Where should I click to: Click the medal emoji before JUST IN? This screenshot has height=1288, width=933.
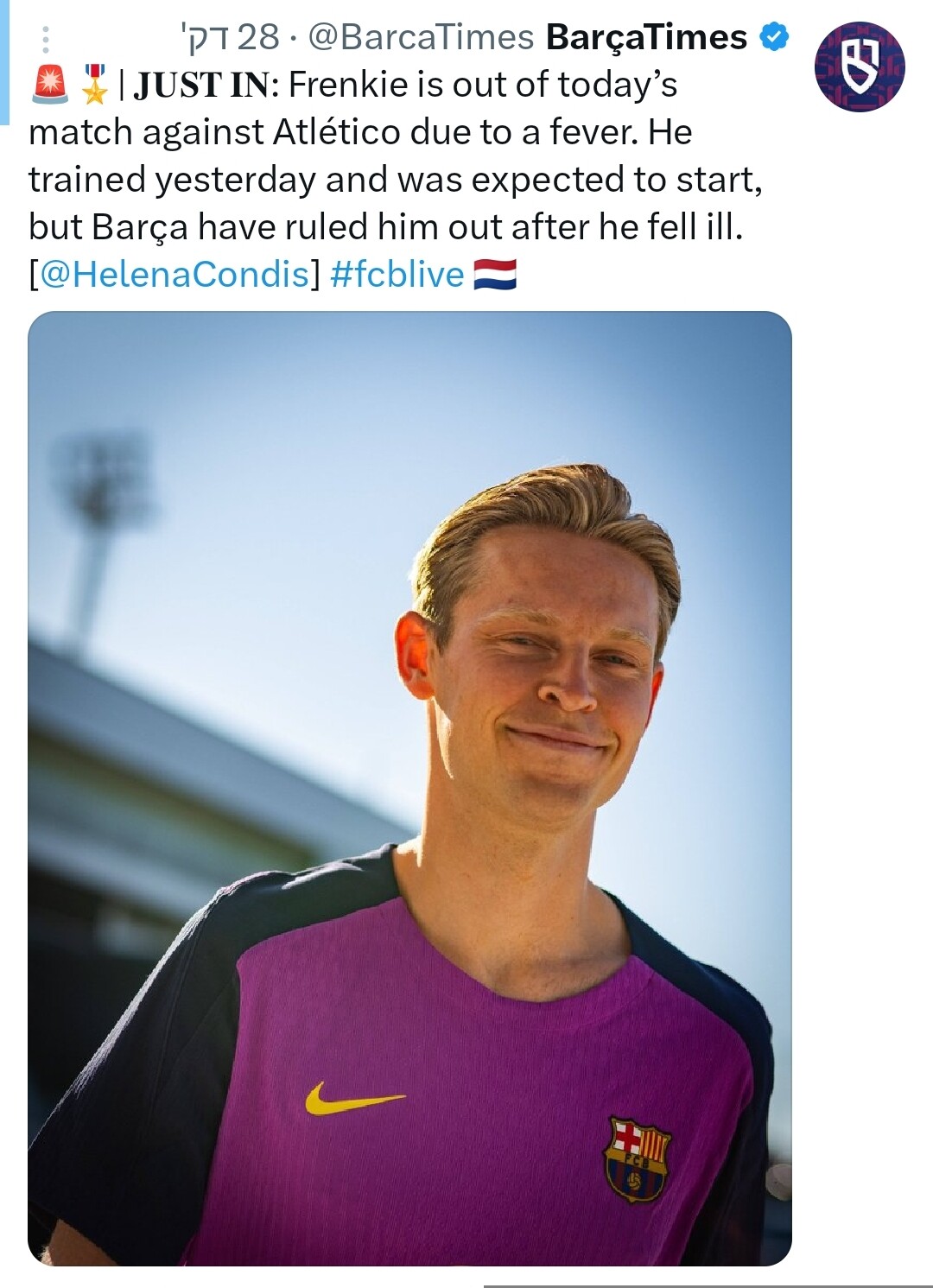click(94, 85)
